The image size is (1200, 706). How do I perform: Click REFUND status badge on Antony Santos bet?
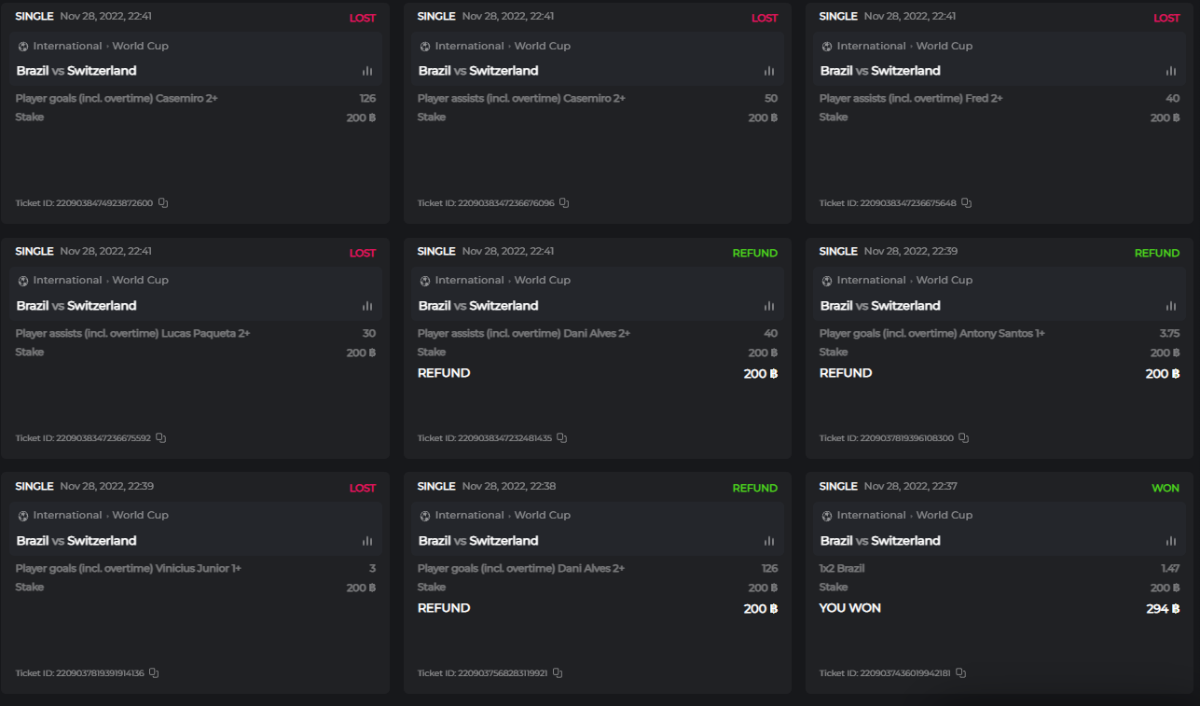(1156, 253)
